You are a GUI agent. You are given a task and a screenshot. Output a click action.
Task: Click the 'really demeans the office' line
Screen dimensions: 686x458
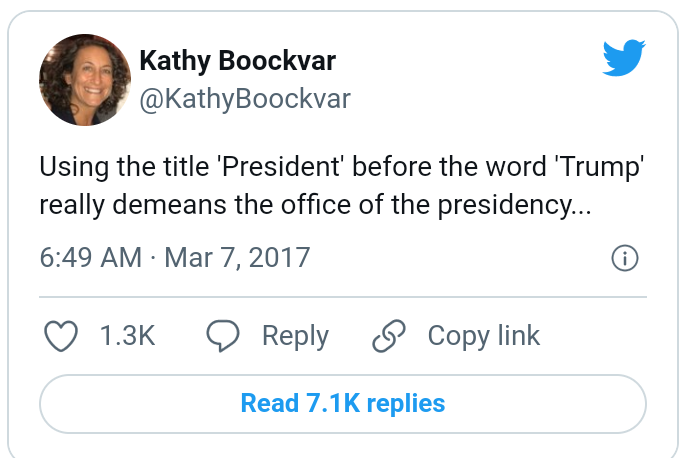[x=200, y=204]
